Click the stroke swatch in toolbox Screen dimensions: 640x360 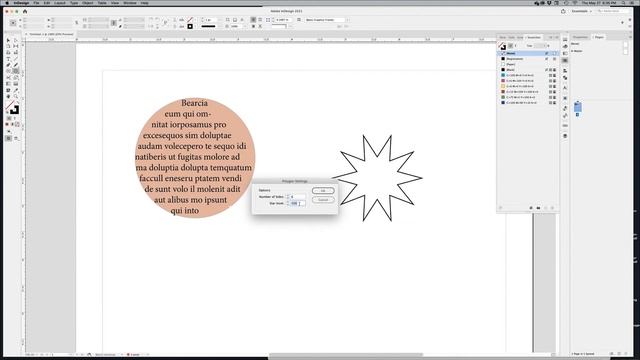click(x=15, y=110)
